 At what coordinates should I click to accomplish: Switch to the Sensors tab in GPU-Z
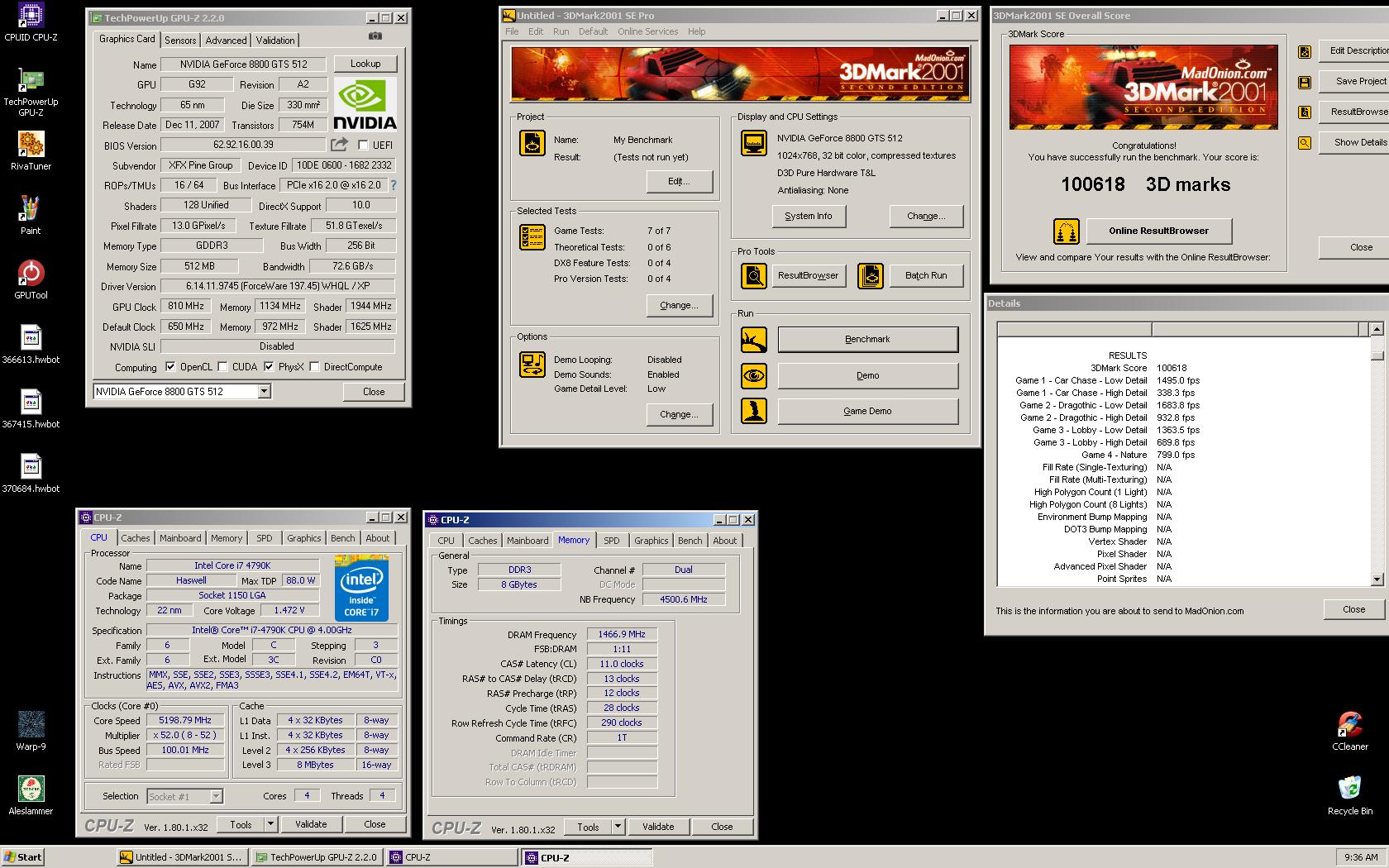180,40
